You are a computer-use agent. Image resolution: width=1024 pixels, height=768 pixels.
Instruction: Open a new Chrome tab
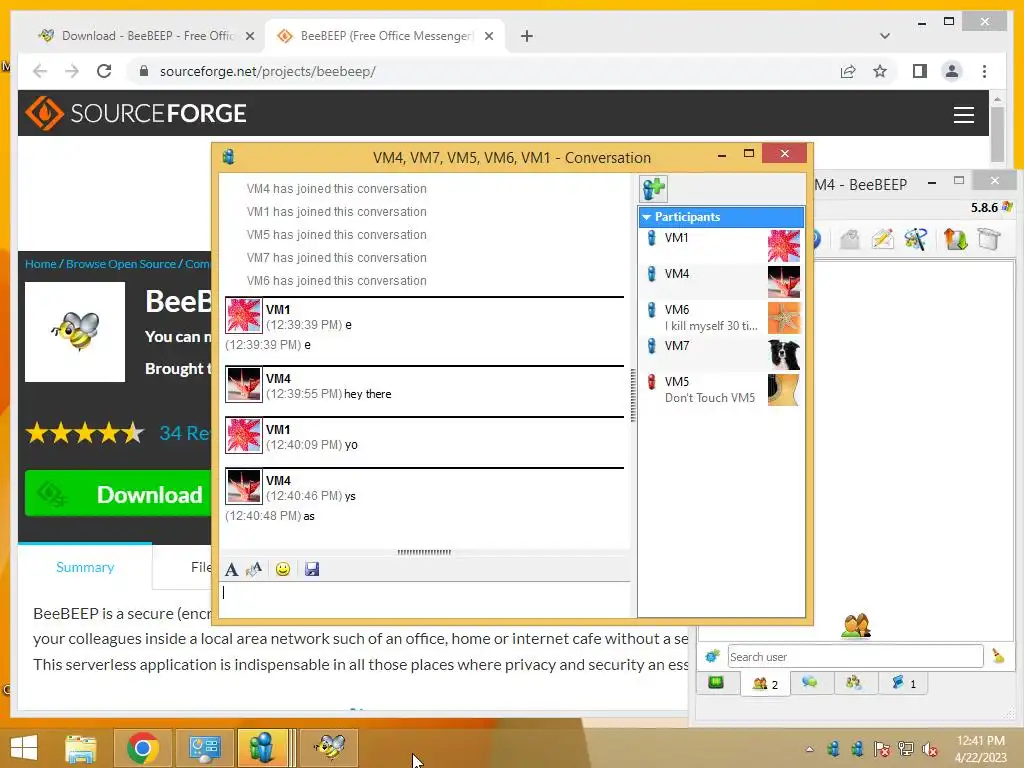coord(527,36)
